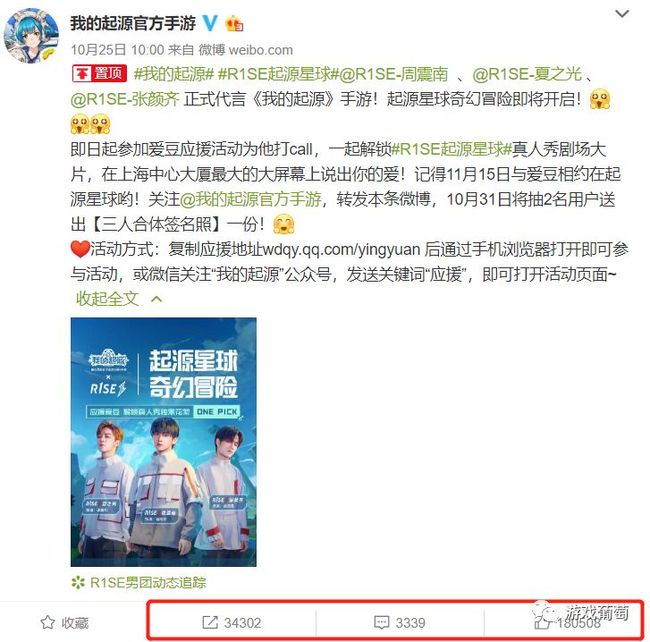Viewport: 650px width, 642px height.
Task: Click the blue verified V badge
Action: [x=210, y=23]
